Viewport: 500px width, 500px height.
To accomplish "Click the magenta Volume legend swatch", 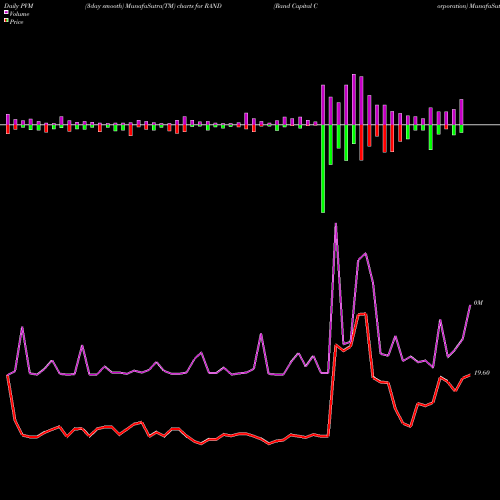I will [x=6, y=12].
